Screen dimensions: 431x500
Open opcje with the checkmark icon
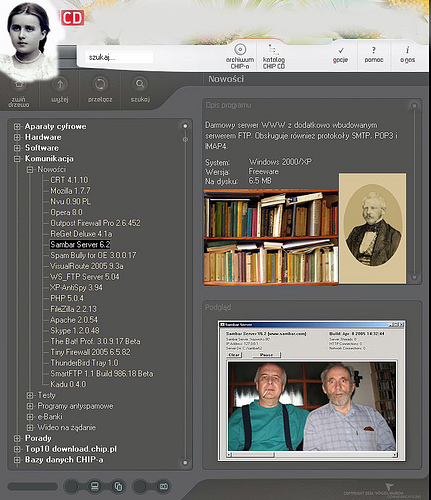341,51
